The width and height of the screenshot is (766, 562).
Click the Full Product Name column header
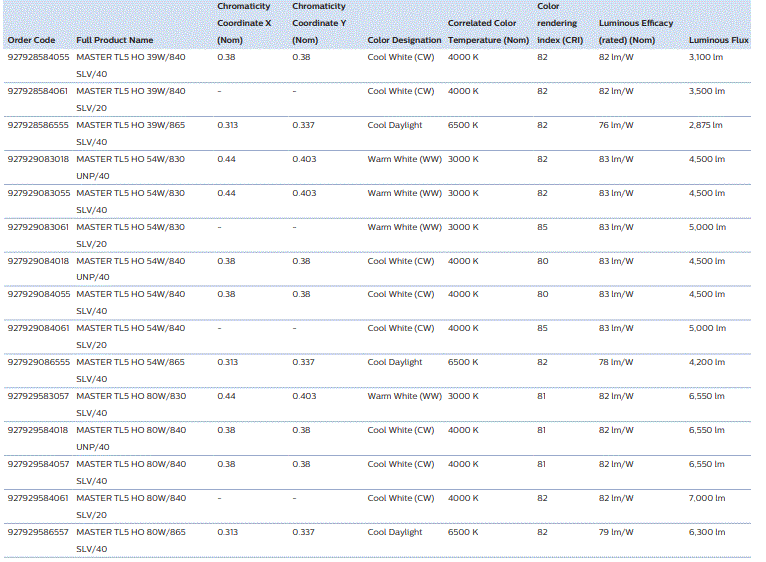[115, 40]
